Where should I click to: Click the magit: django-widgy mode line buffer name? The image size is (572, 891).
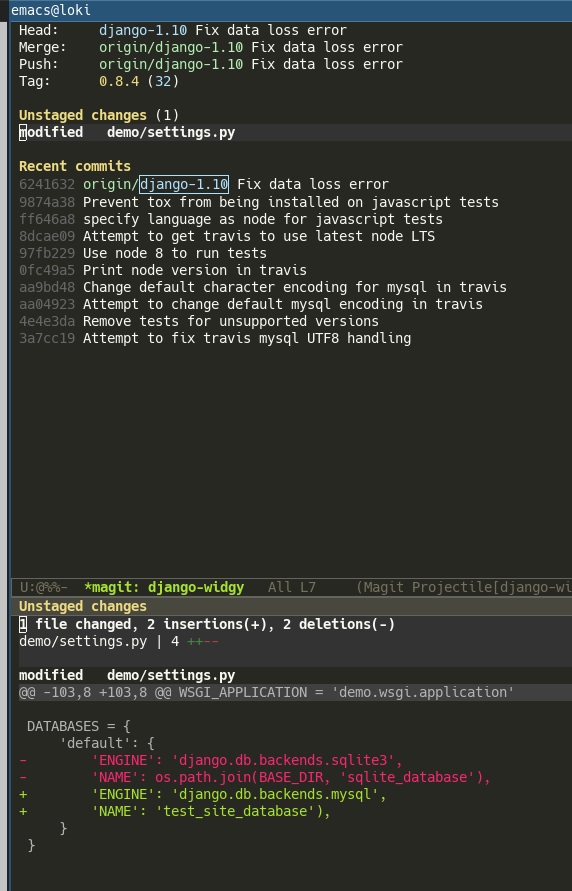[x=164, y=587]
